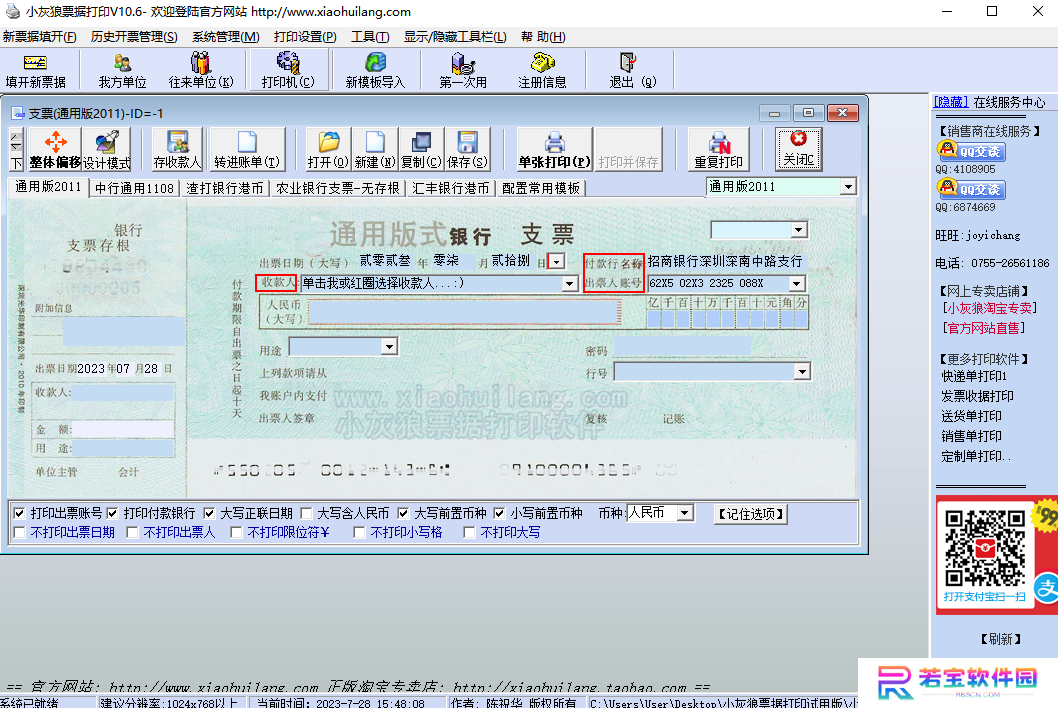This screenshot has height=708, width=1058.
Task: Open 显示/隐藏工具栏(L) menu
Action: (455, 36)
